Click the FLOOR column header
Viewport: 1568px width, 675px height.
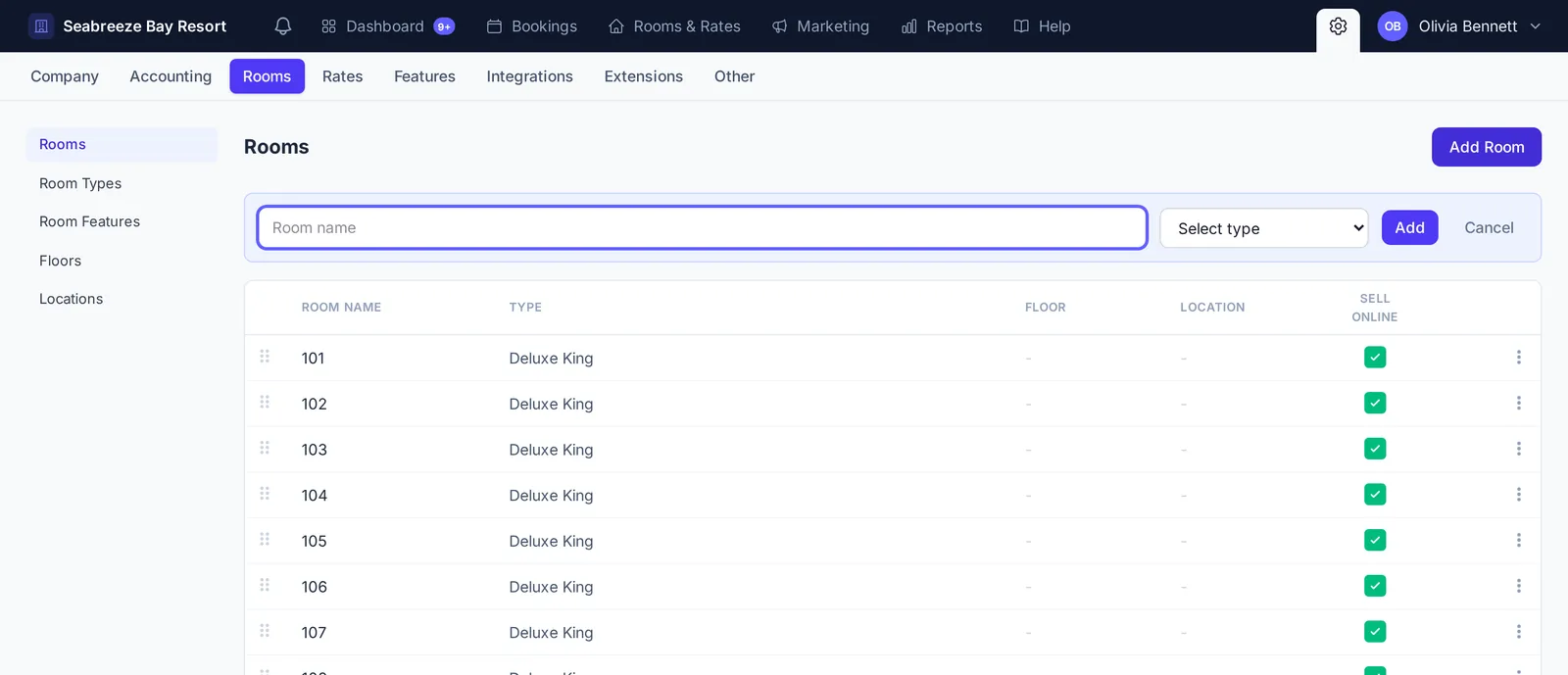coord(1046,308)
